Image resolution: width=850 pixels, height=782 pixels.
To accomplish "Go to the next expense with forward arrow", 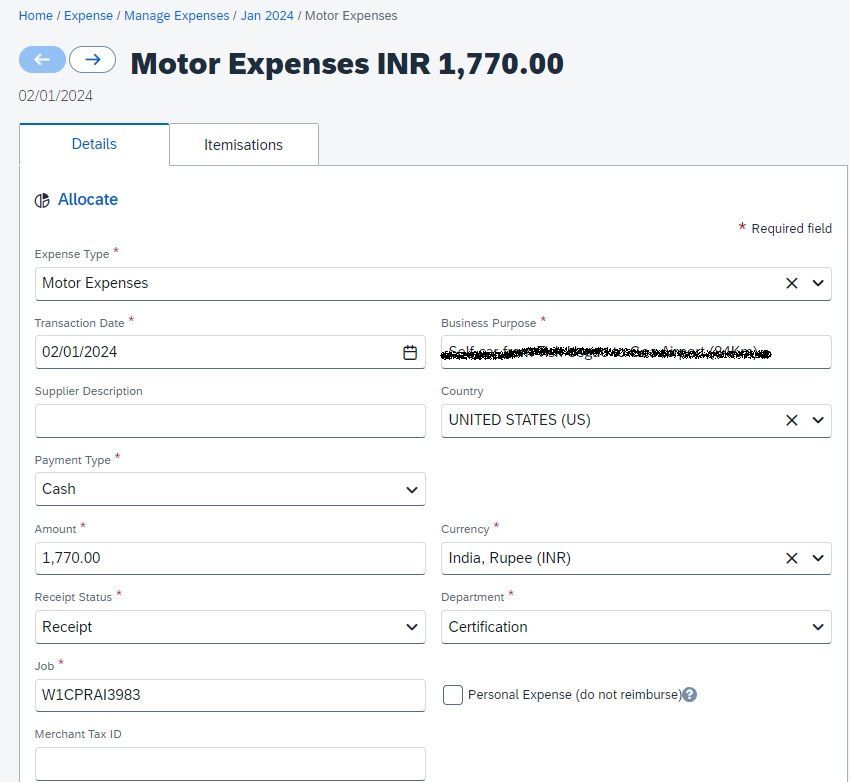I will coord(93,60).
